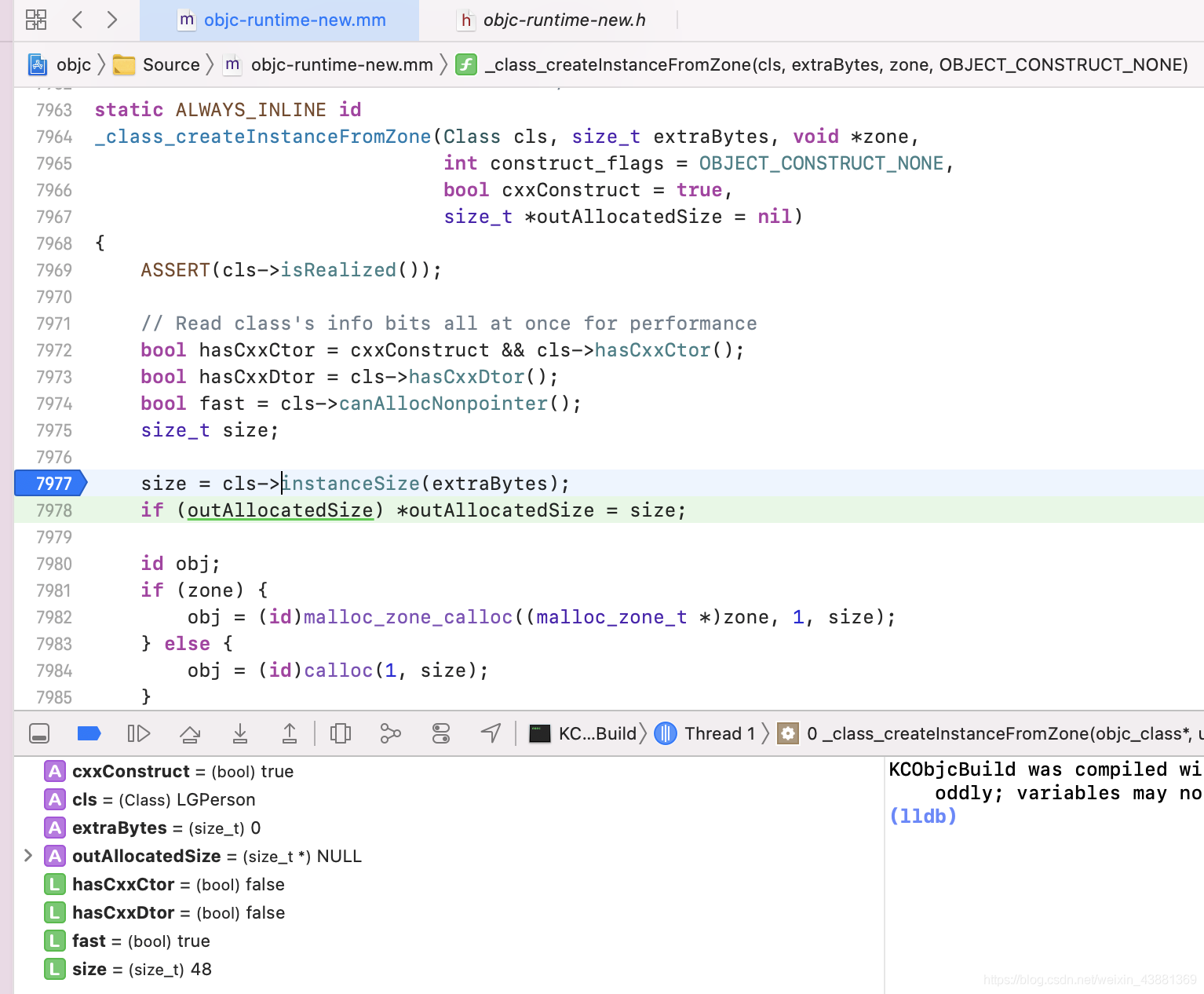Screen dimensions: 1204x994
Task: Open function list in jump bar
Action: point(822,64)
